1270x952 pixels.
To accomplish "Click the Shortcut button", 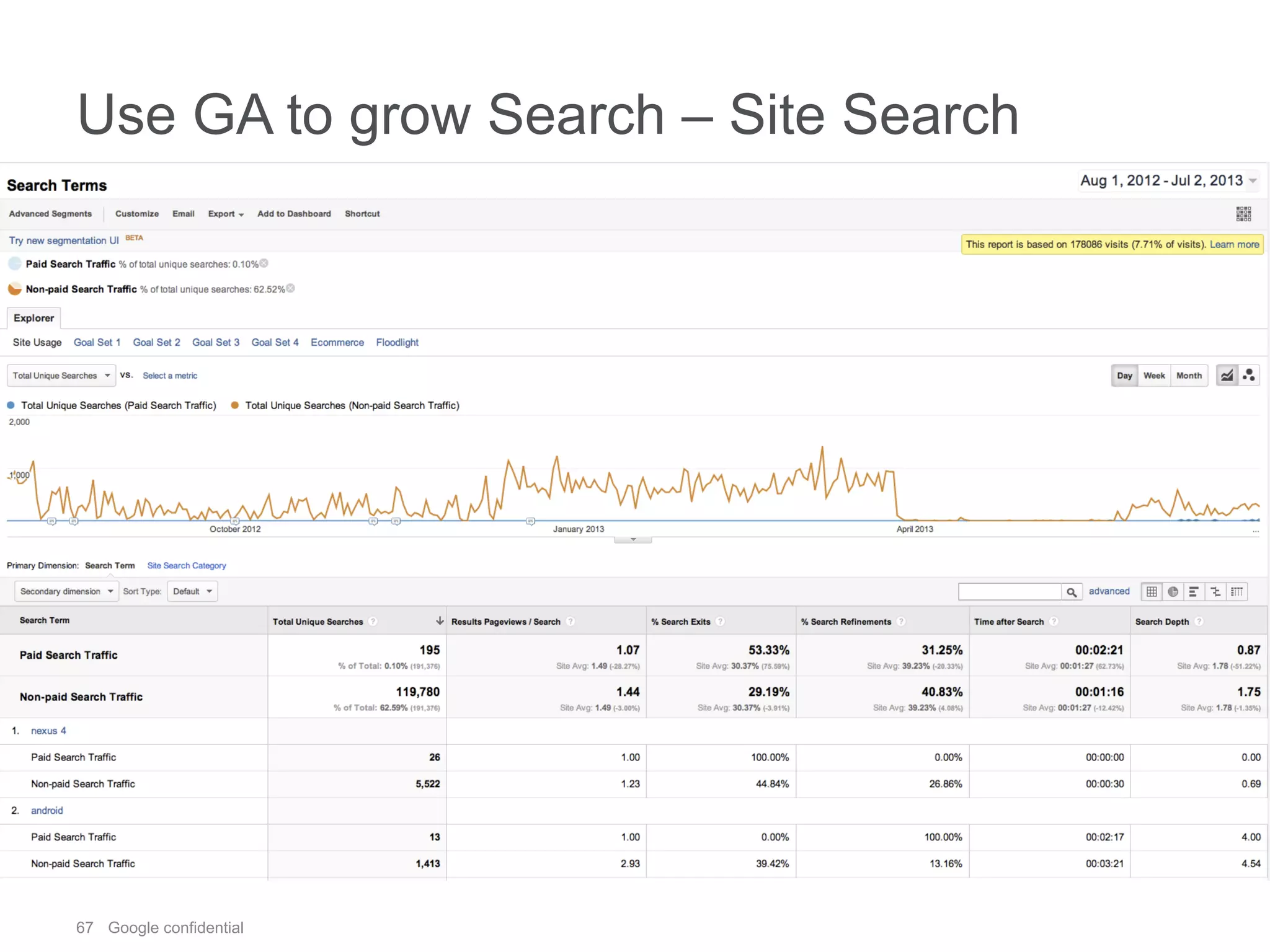I will tap(362, 214).
